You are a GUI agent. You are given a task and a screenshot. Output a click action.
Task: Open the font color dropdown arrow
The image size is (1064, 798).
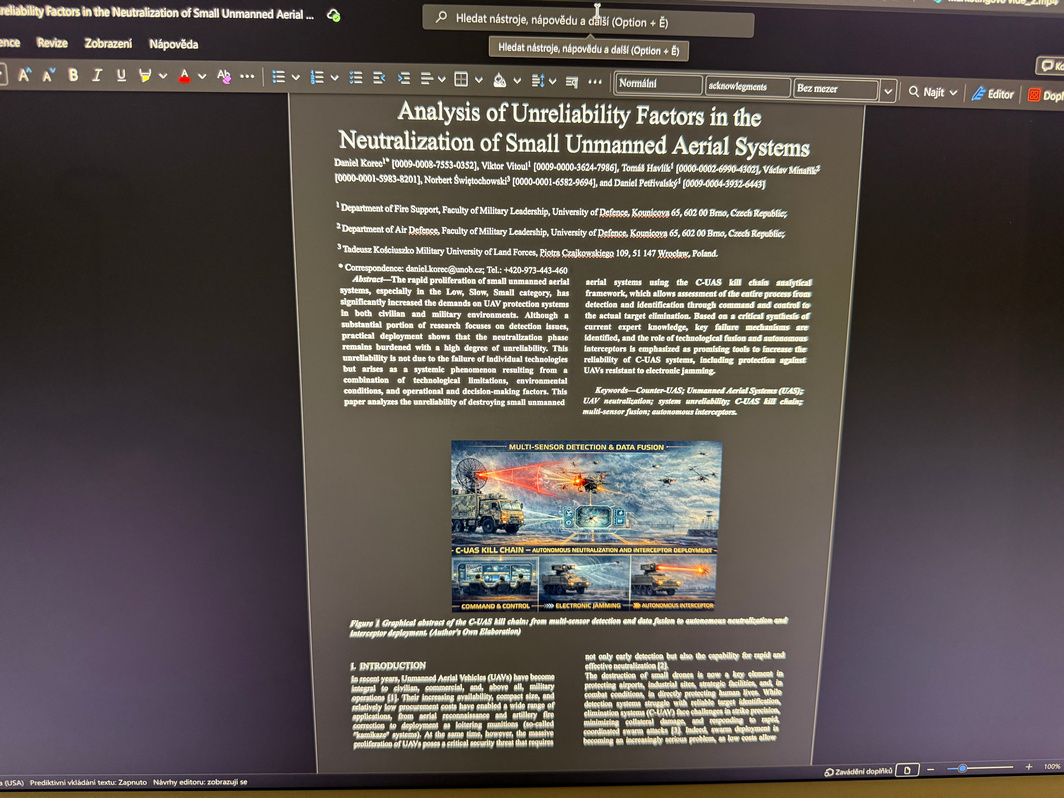[x=202, y=77]
